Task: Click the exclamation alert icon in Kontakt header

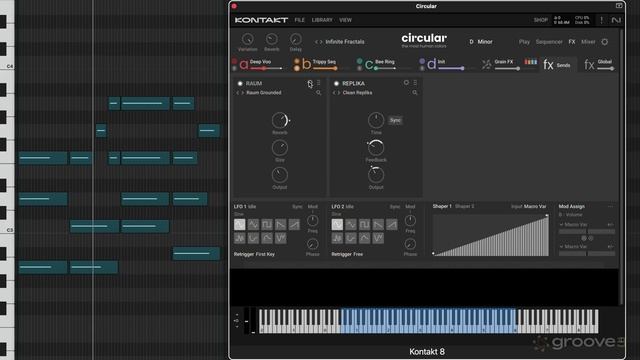Action: pyautogui.click(x=601, y=20)
